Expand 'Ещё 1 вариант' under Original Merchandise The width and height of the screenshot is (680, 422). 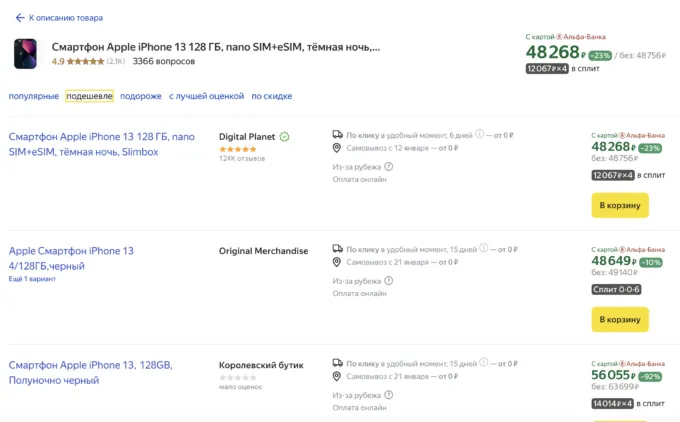(32, 279)
